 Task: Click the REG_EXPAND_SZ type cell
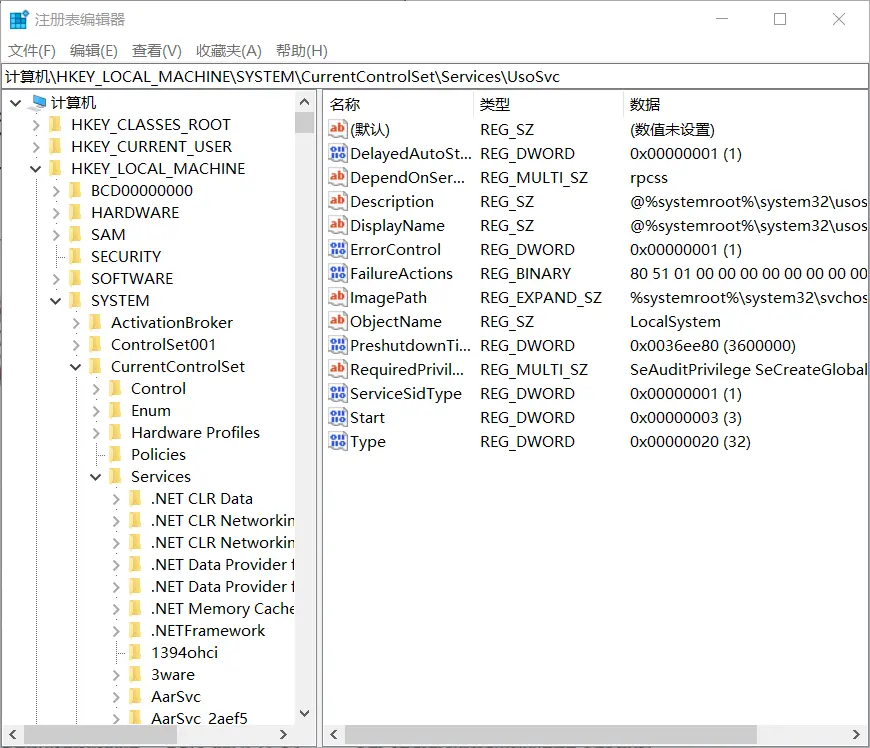(541, 297)
